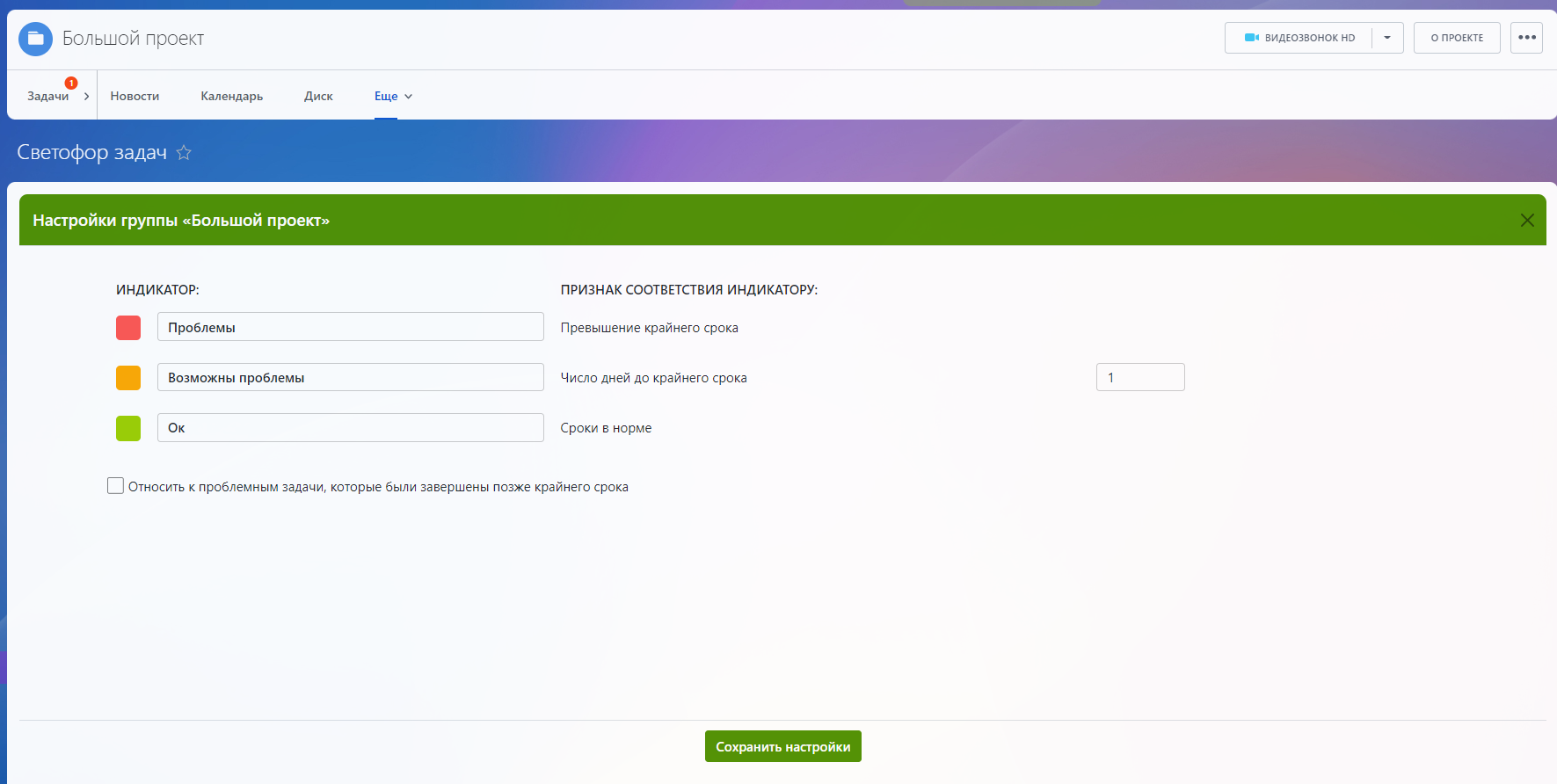Start a Видеозвонок HD call
This screenshot has width=1557, height=784.
[1299, 38]
